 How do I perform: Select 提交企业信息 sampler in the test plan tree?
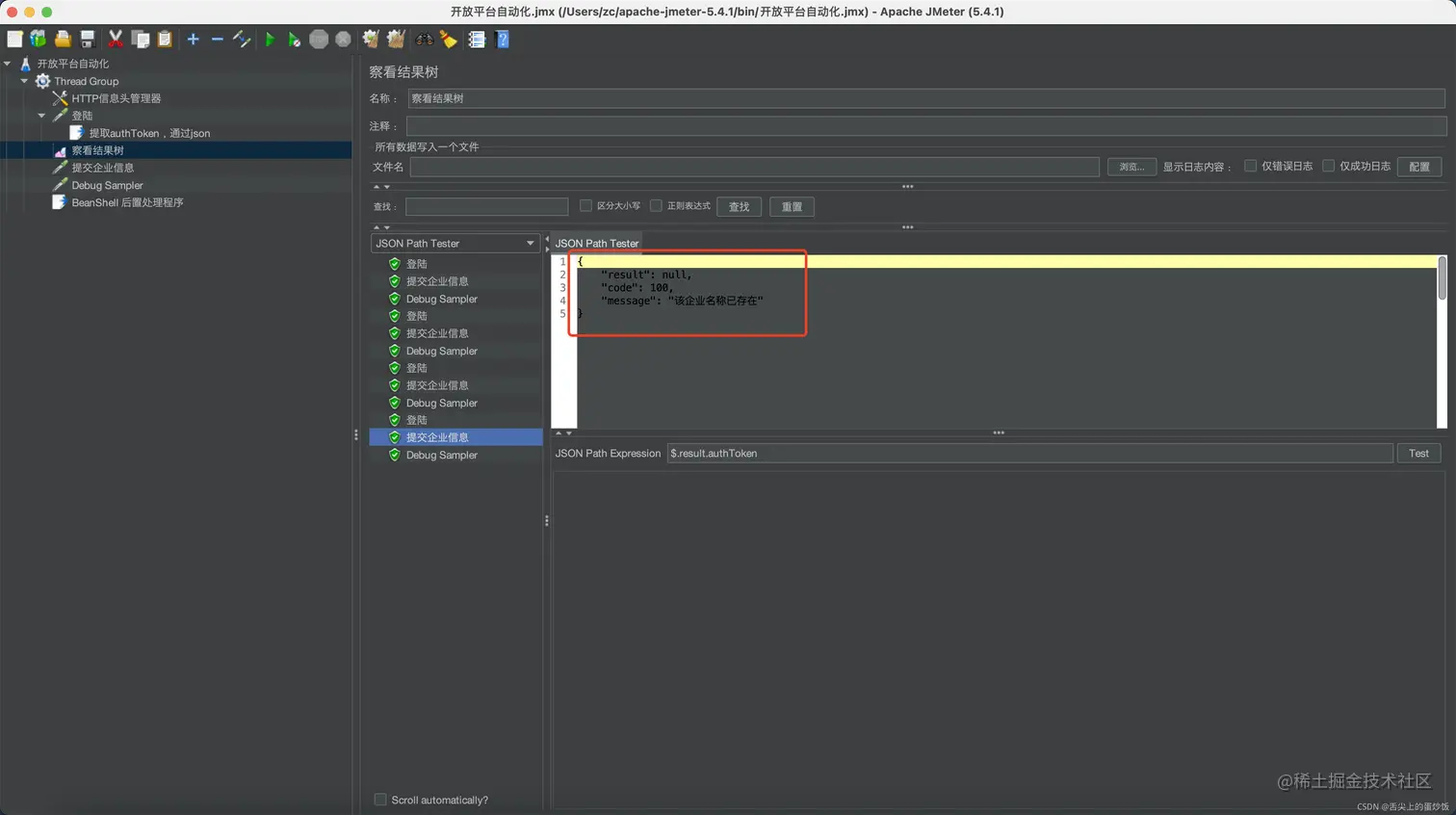103,168
